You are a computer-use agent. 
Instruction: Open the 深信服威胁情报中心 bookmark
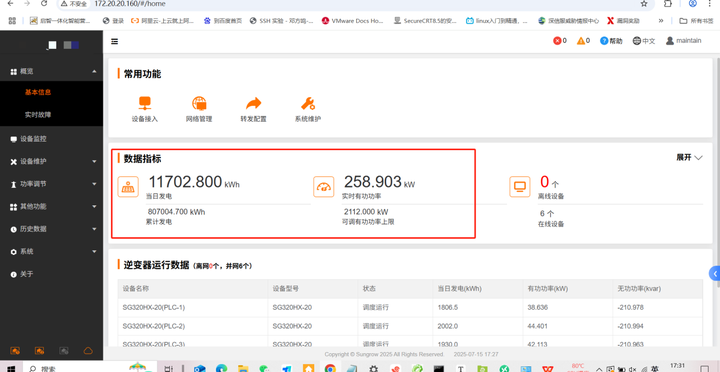pos(568,21)
